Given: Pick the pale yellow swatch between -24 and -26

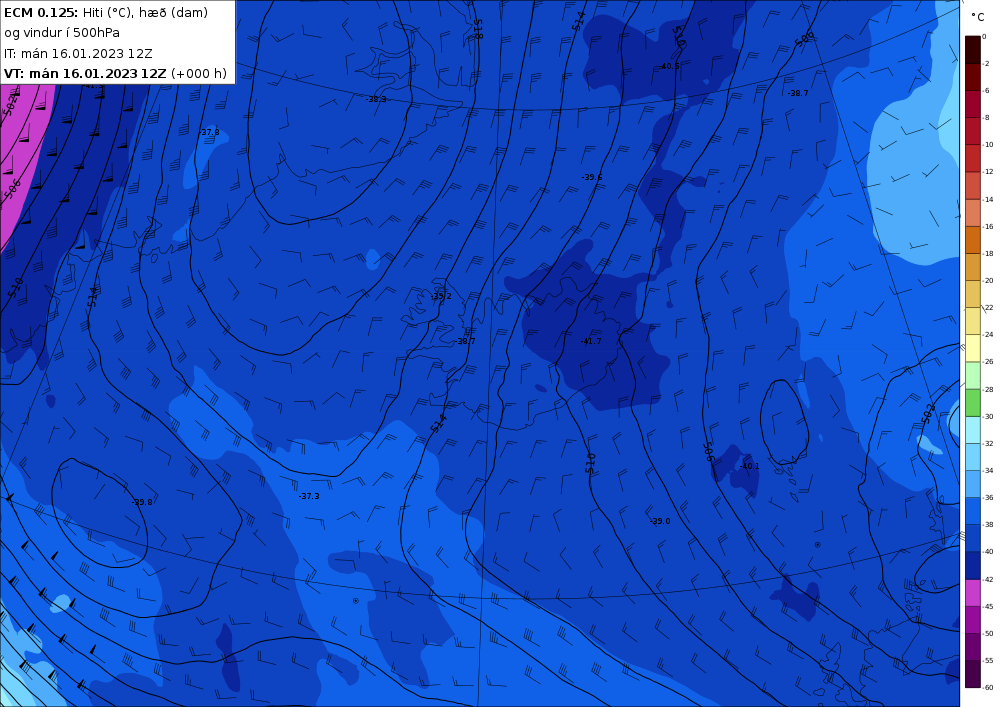Looking at the screenshot, I should pyautogui.click(x=973, y=348).
